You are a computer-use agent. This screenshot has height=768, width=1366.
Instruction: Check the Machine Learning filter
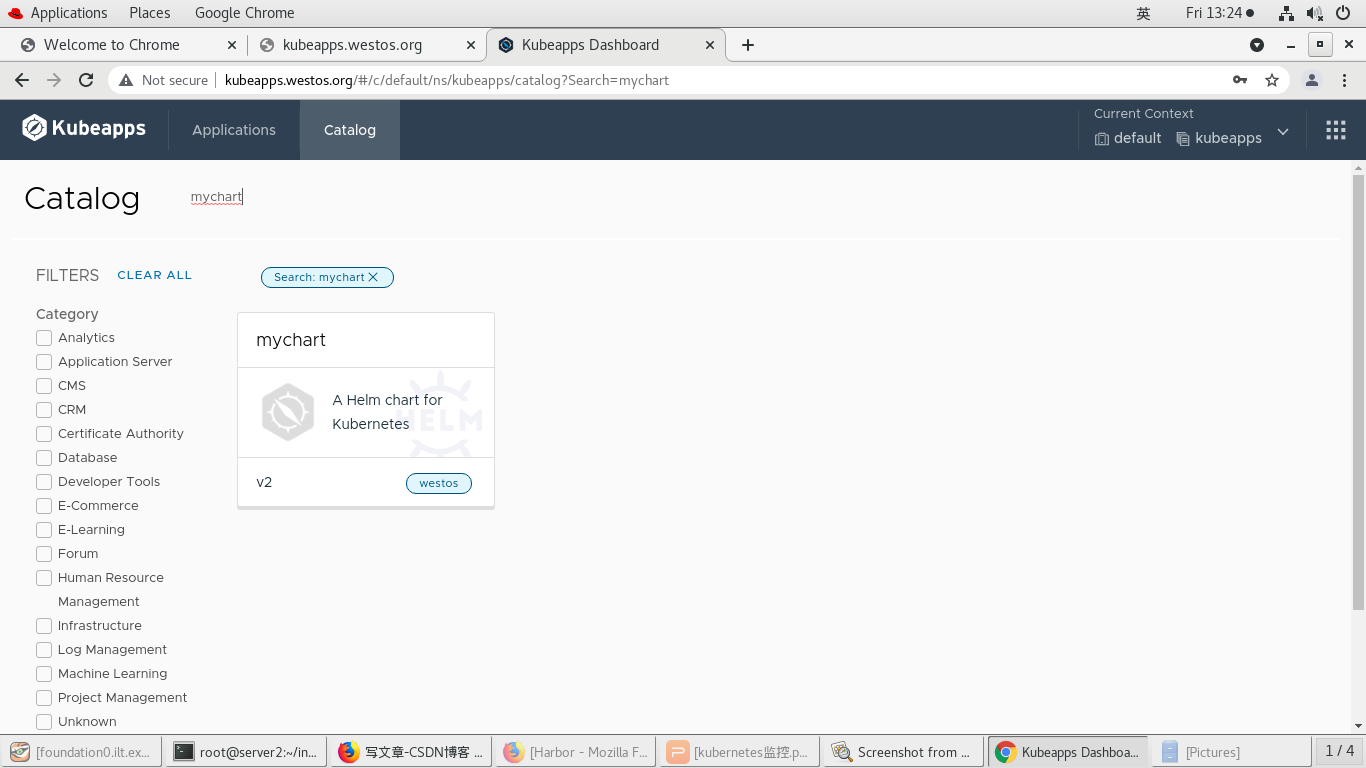tap(44, 674)
